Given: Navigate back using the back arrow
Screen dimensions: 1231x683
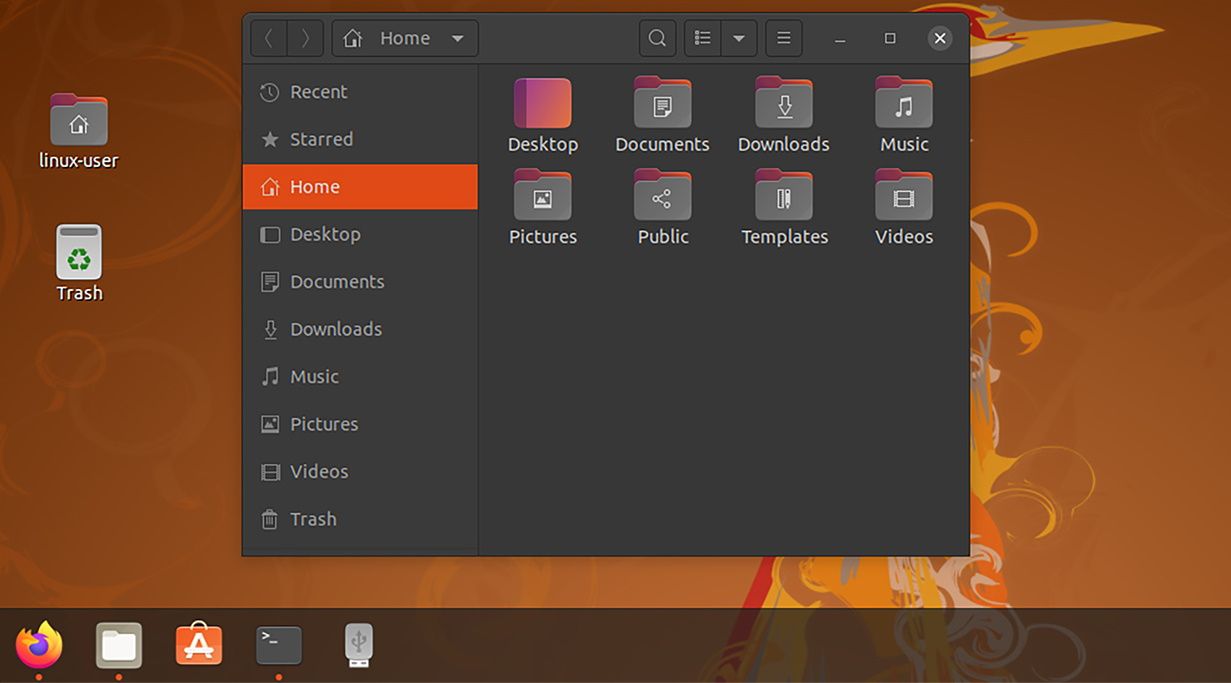Looking at the screenshot, I should [x=268, y=37].
